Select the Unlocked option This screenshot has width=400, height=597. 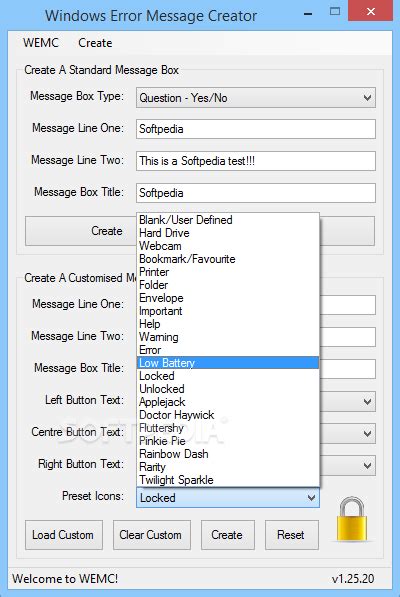click(x=228, y=389)
